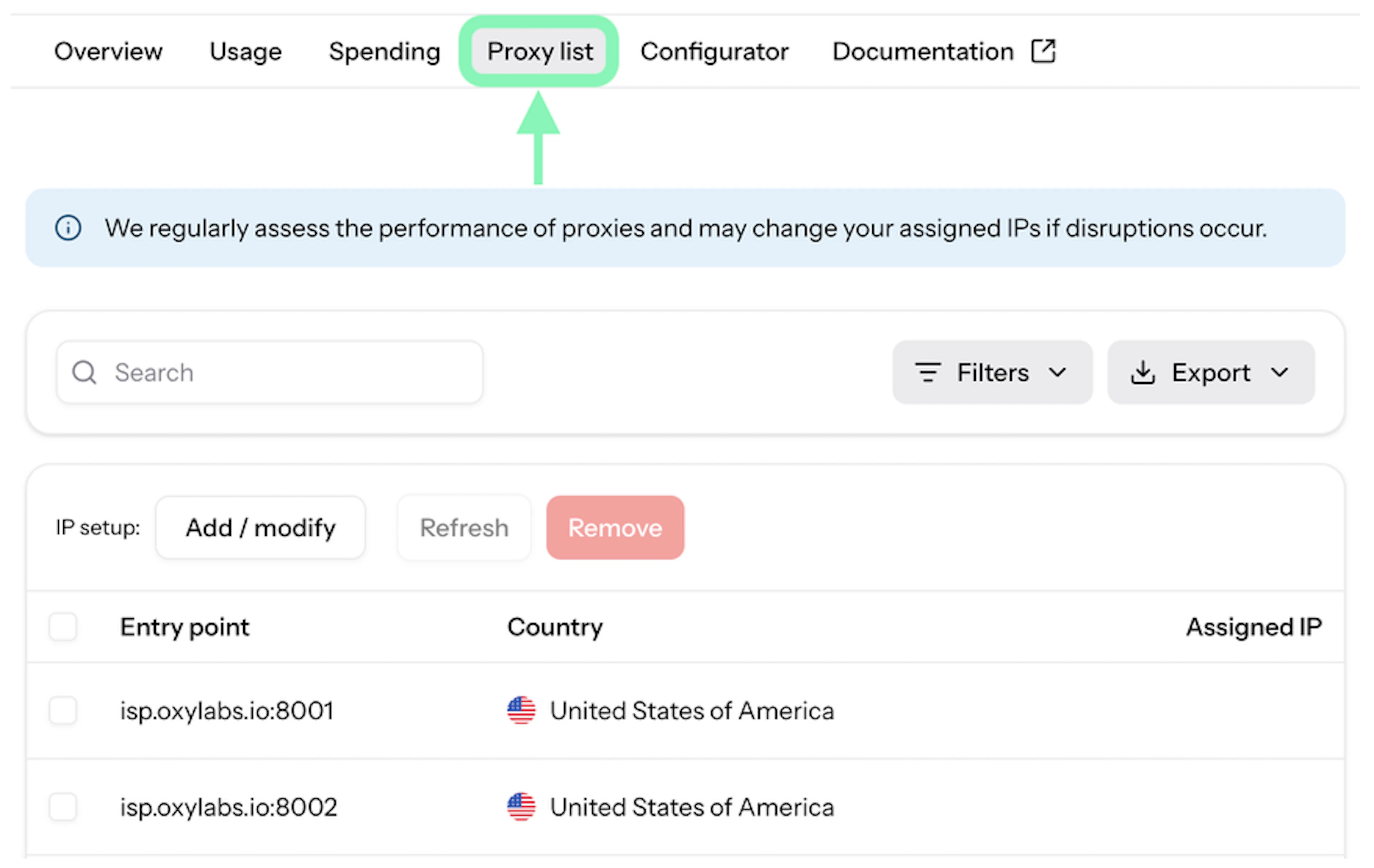Click the Country column header

point(555,627)
